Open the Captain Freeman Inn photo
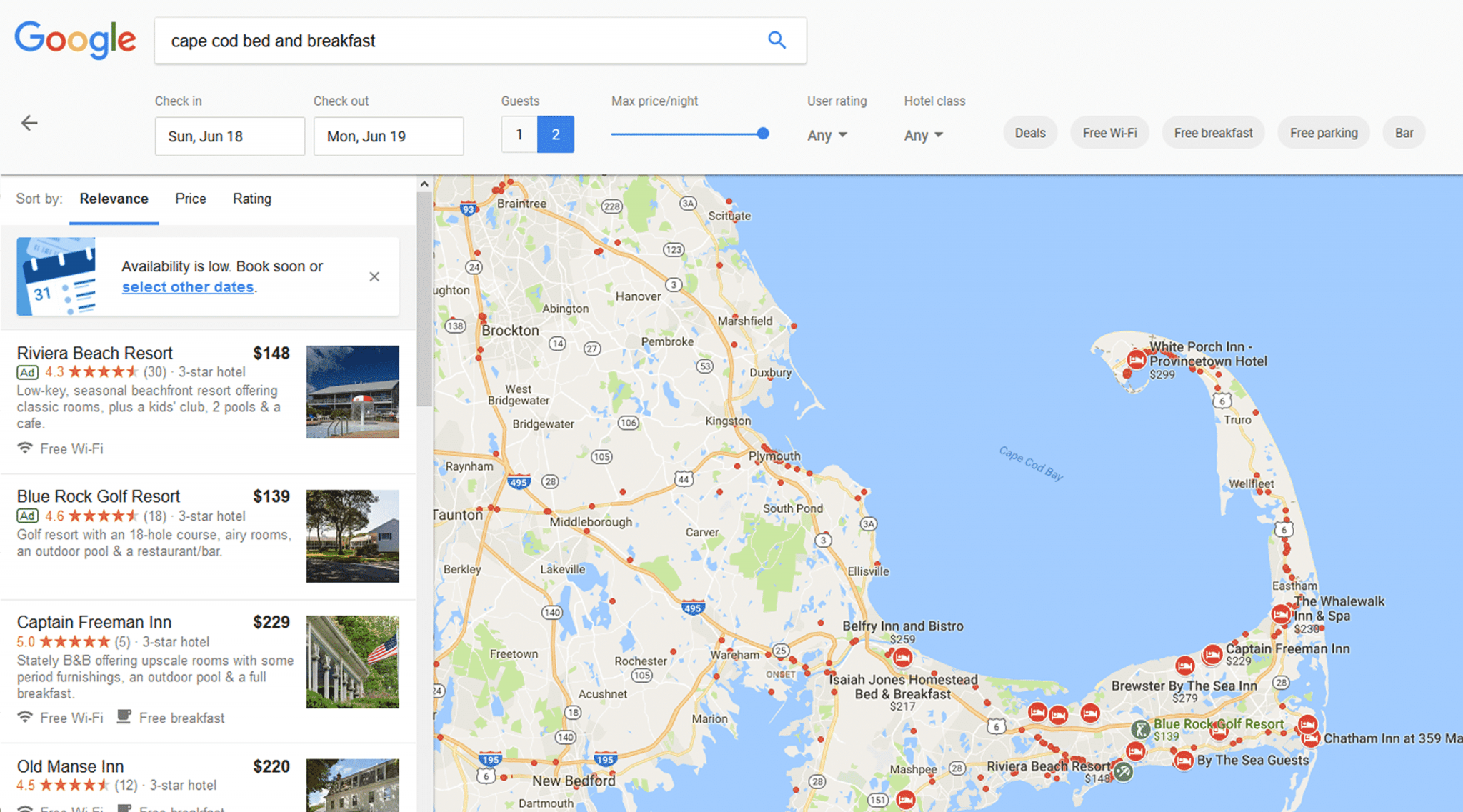 [353, 661]
